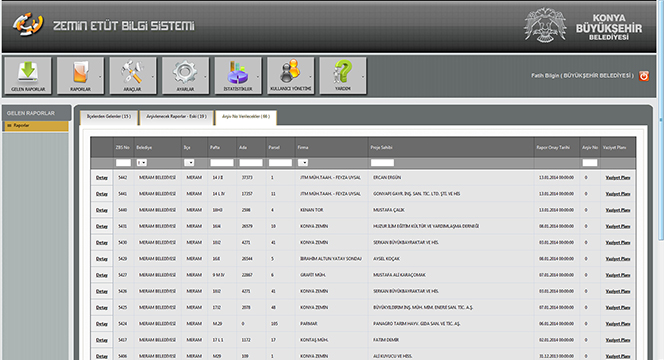Viewport: 664px width, 360px height.
Task: Click the red logout power icon
Action: click(644, 76)
